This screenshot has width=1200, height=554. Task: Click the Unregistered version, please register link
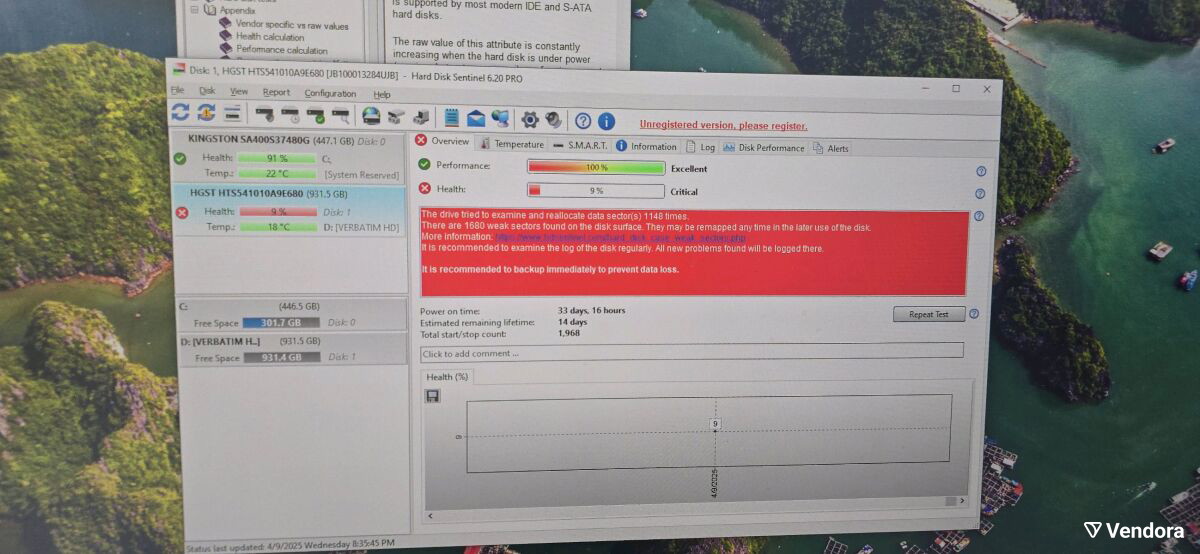(723, 126)
